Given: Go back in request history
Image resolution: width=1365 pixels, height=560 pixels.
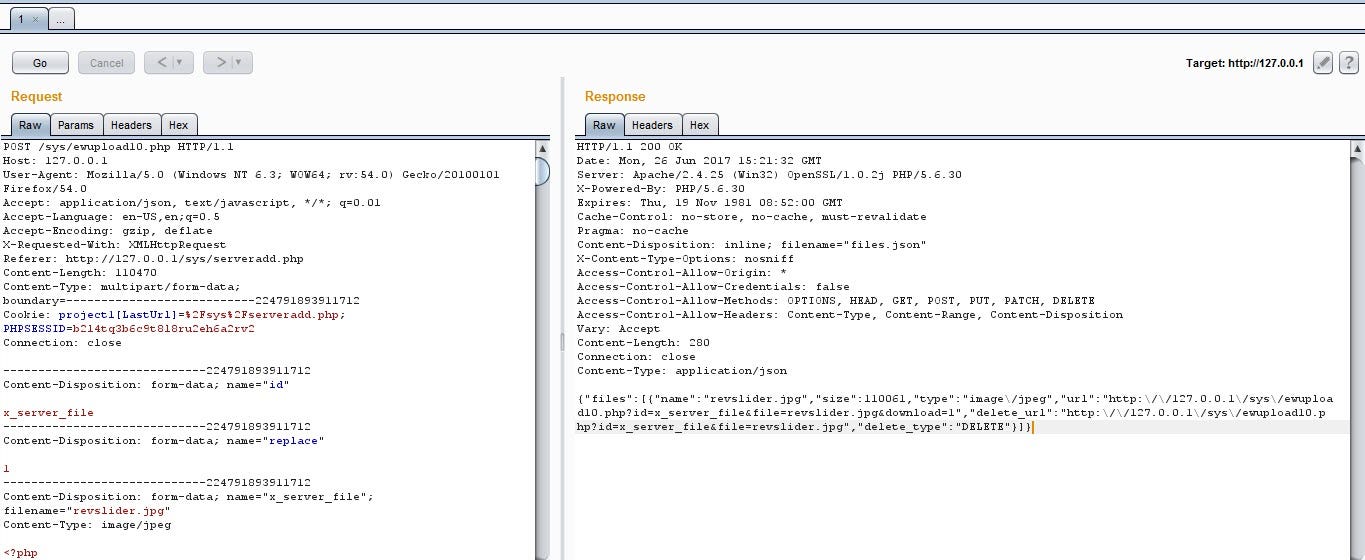Looking at the screenshot, I should tap(162, 63).
